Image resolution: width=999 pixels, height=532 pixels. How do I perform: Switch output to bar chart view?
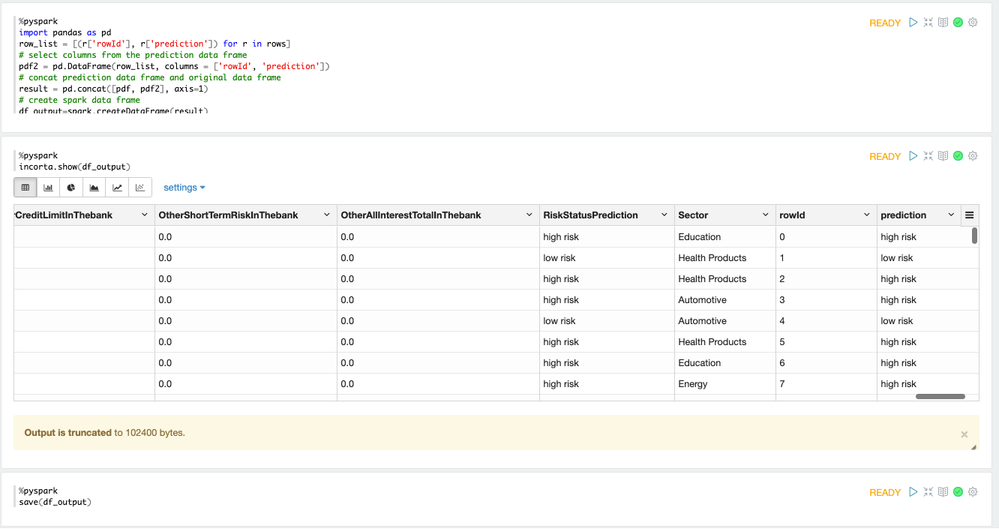[48, 187]
